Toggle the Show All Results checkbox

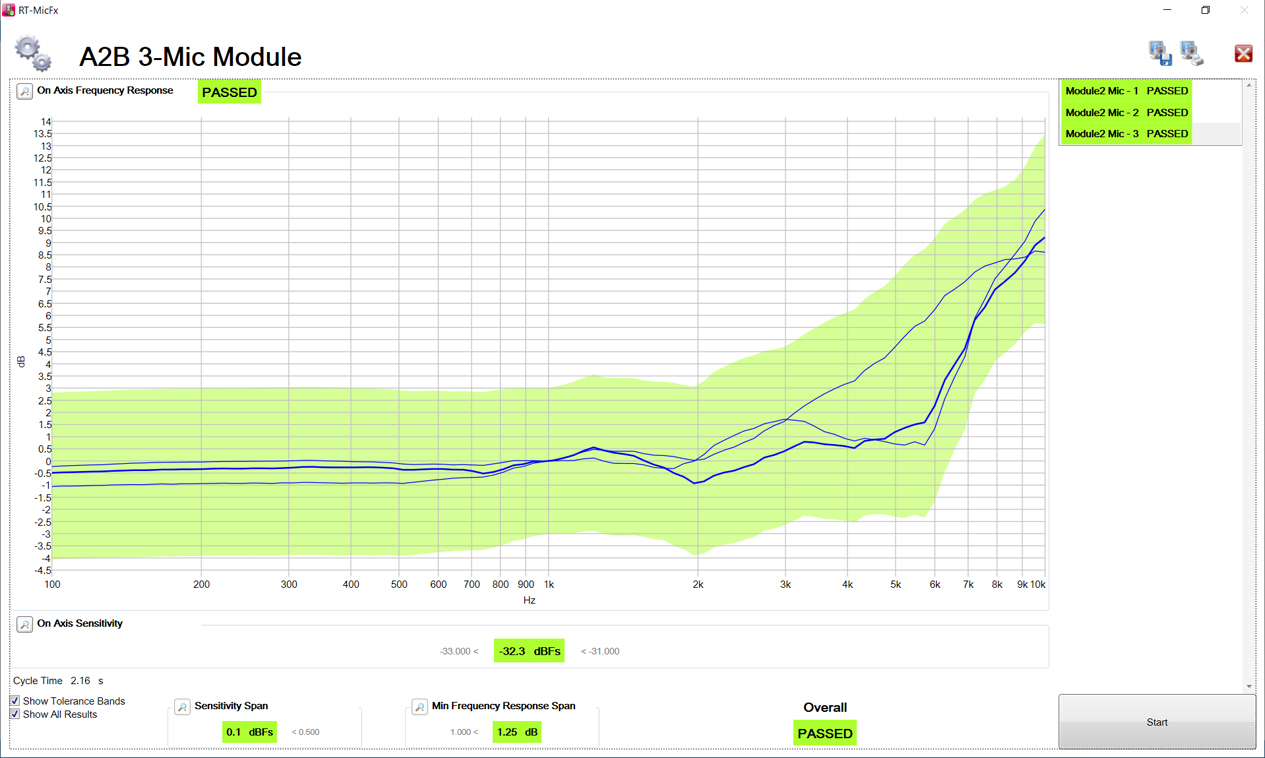point(15,714)
